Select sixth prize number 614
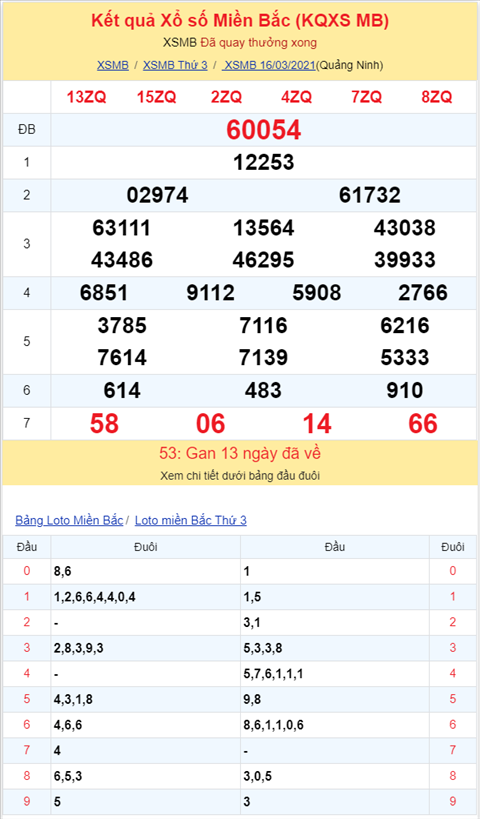480x819 pixels. pos(122,390)
